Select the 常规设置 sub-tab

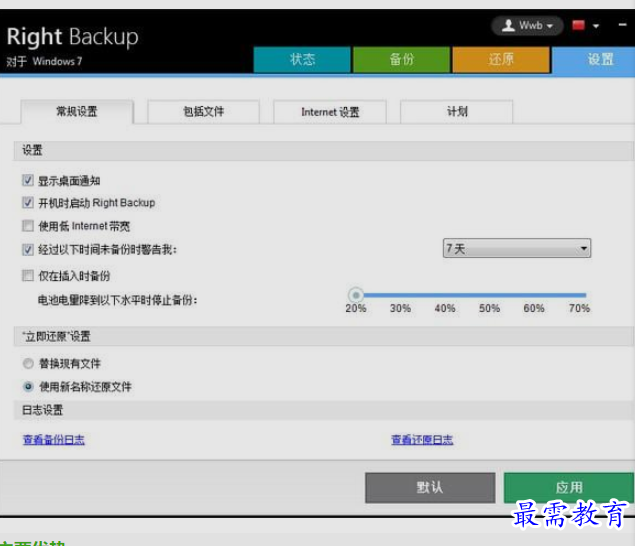(x=77, y=111)
